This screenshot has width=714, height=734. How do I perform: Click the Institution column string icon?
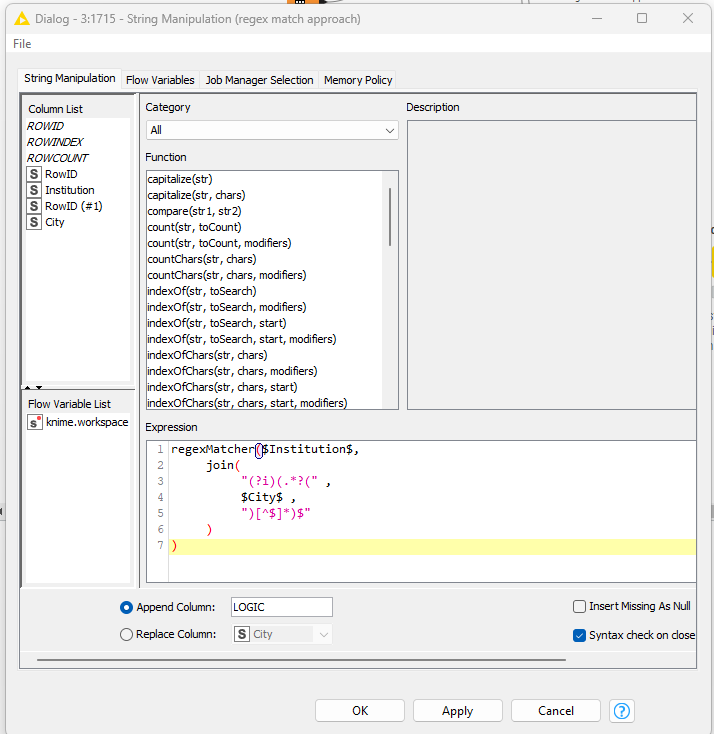coord(34,190)
